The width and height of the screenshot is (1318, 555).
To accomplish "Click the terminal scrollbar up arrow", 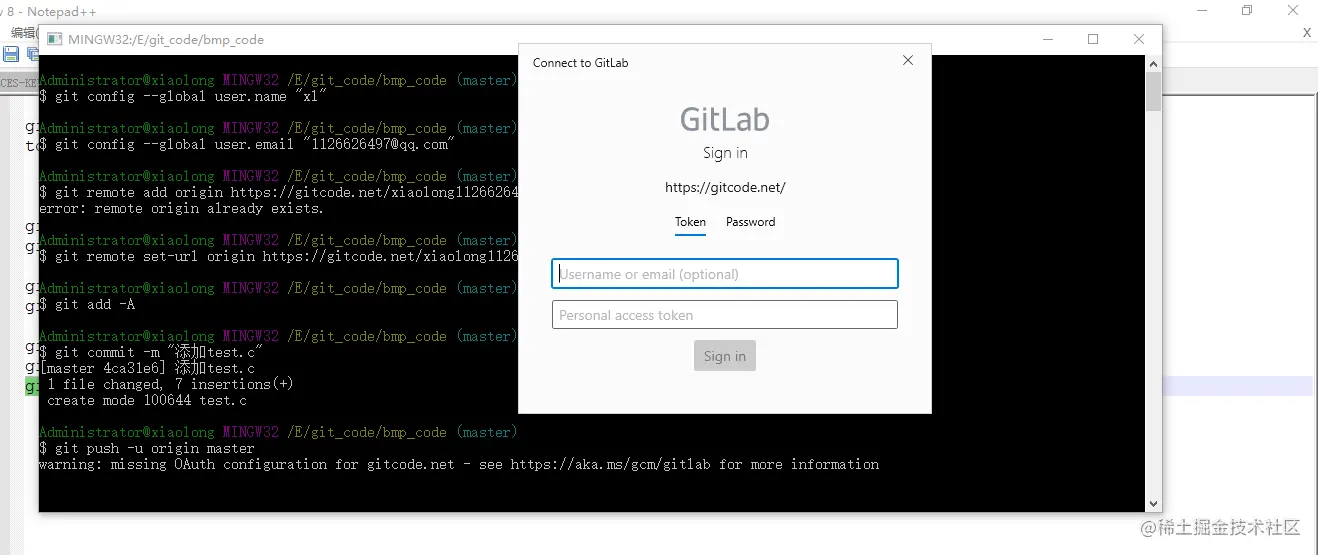I will click(x=1153, y=63).
